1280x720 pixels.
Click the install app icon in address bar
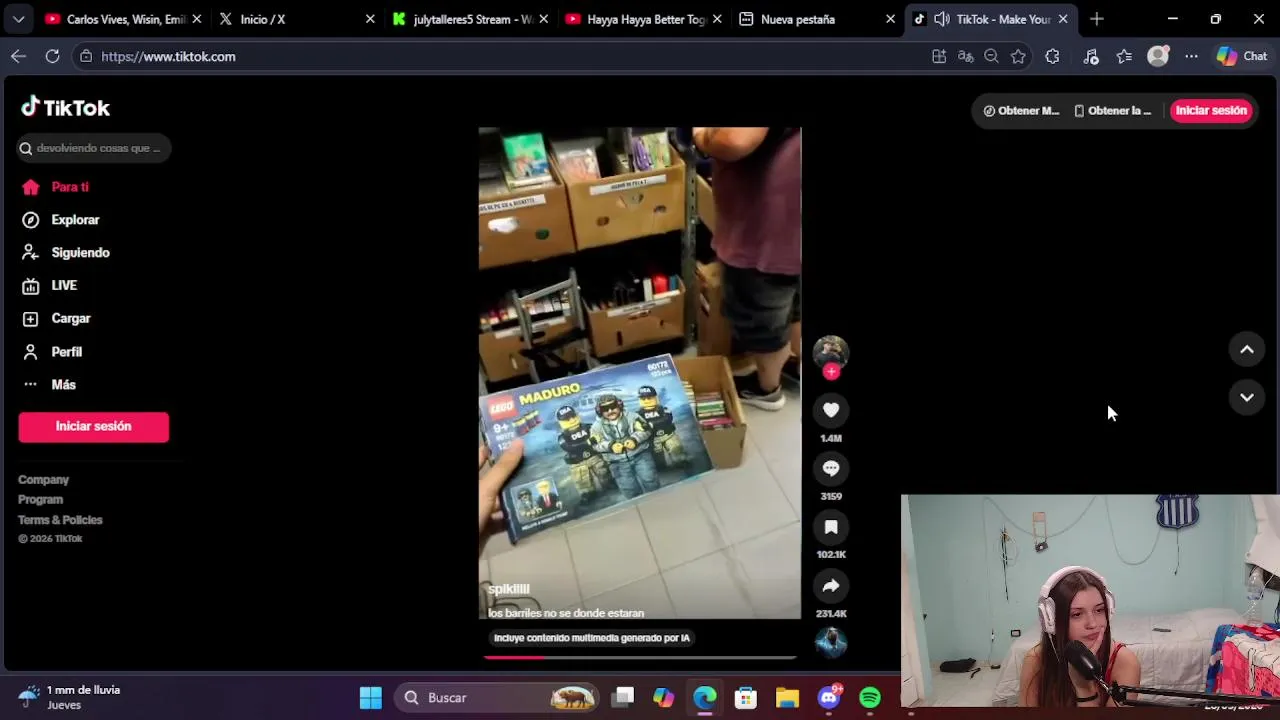(939, 57)
